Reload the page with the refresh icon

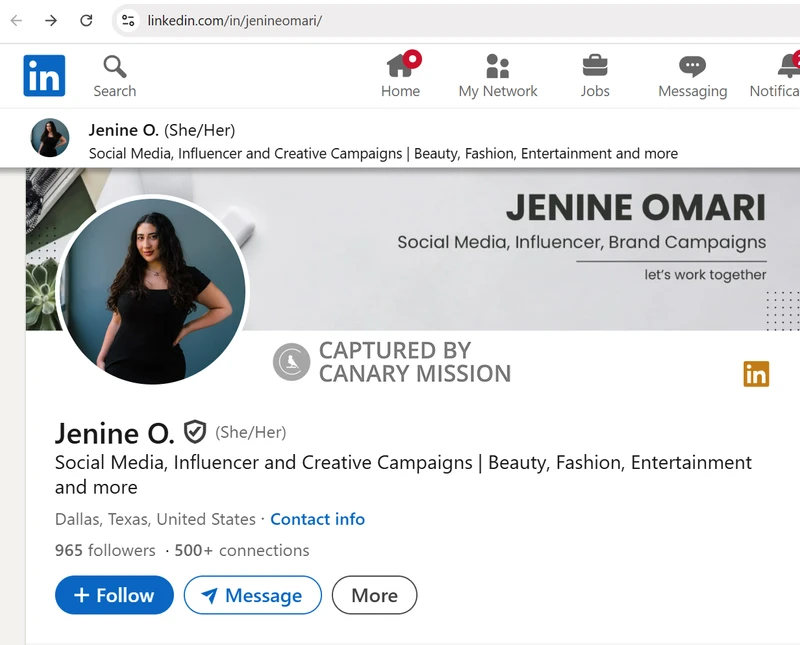point(86,20)
